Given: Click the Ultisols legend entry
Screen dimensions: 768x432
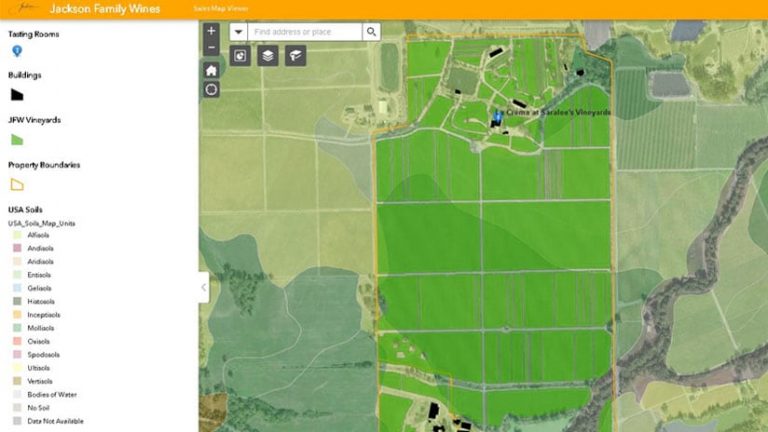Looking at the screenshot, I should tap(39, 368).
